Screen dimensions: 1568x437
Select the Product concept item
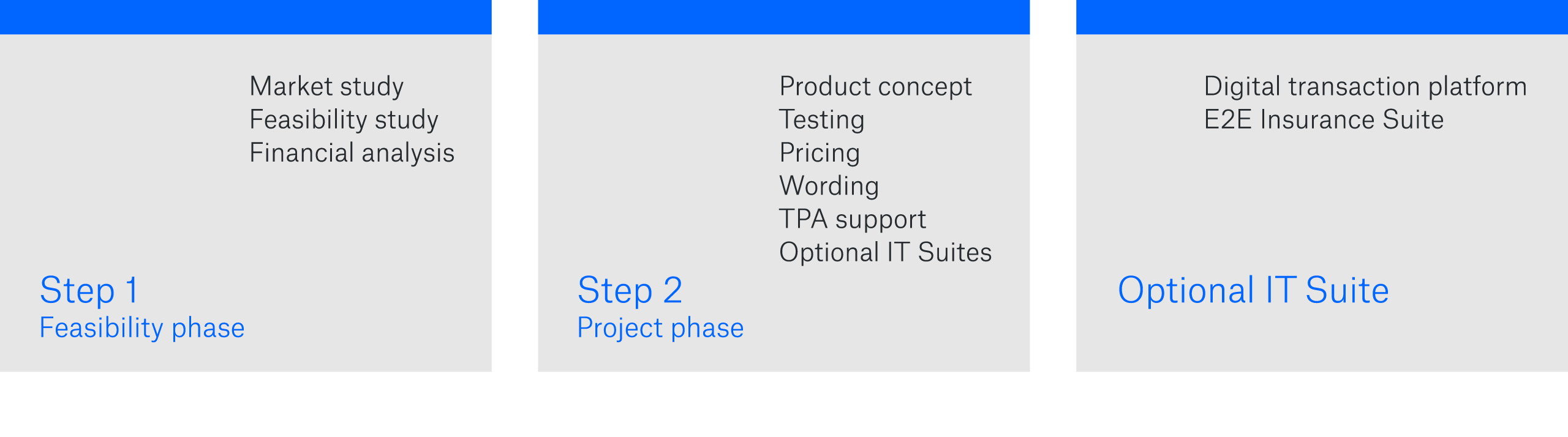[x=875, y=86]
